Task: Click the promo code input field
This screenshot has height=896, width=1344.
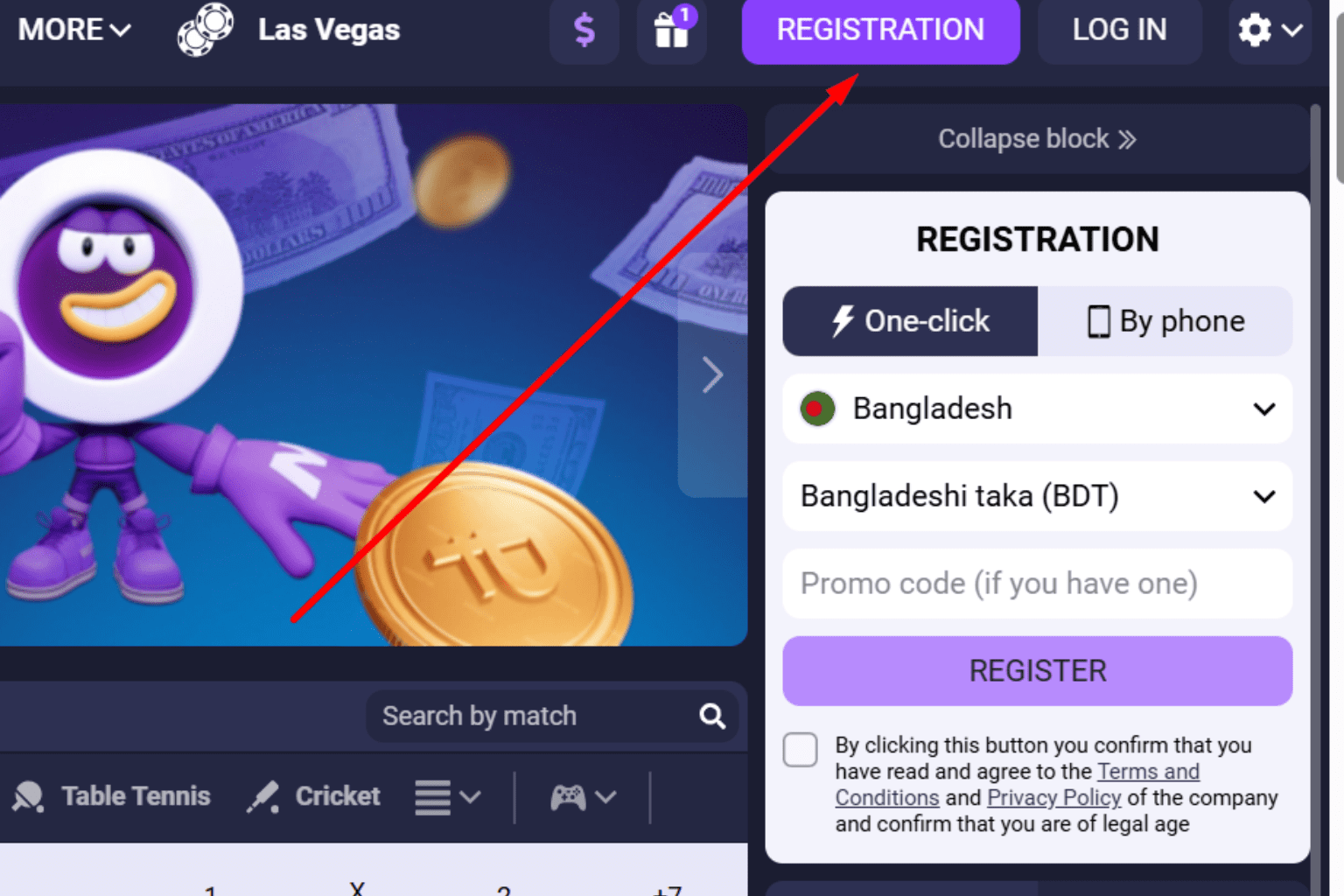Action: [x=1036, y=583]
